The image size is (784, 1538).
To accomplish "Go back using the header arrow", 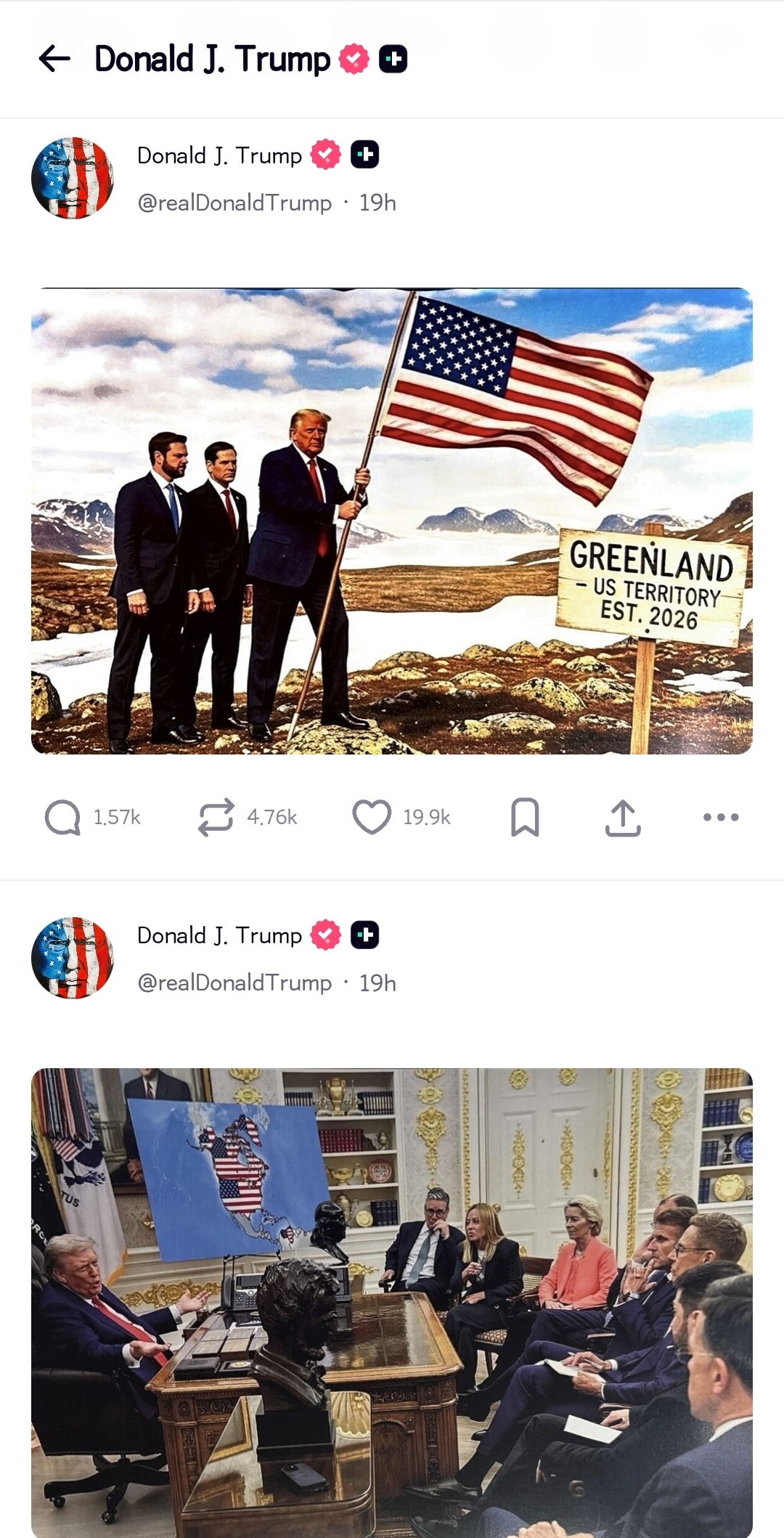I will (x=54, y=59).
